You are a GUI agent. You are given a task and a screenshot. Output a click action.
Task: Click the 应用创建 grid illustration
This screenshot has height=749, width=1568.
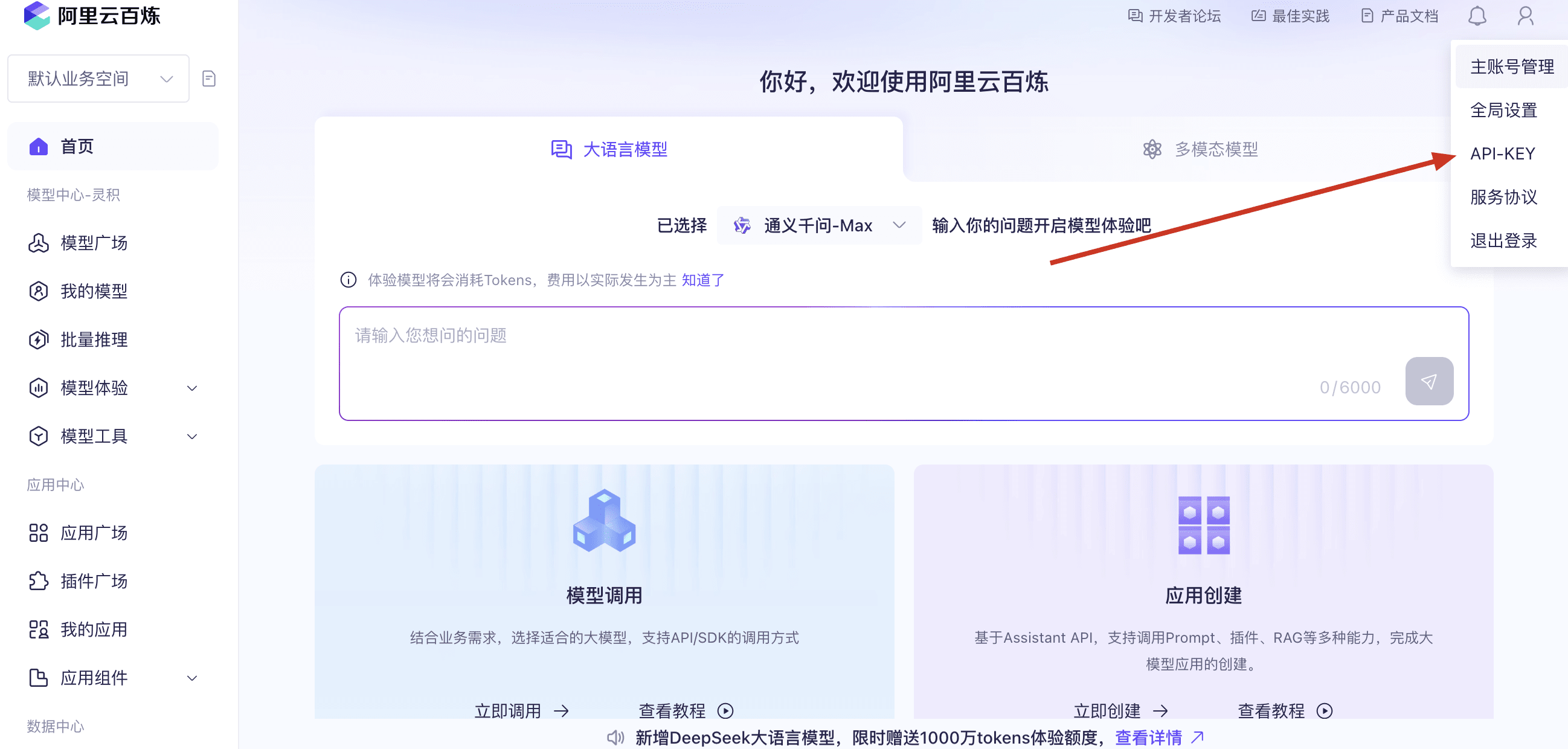click(1203, 525)
